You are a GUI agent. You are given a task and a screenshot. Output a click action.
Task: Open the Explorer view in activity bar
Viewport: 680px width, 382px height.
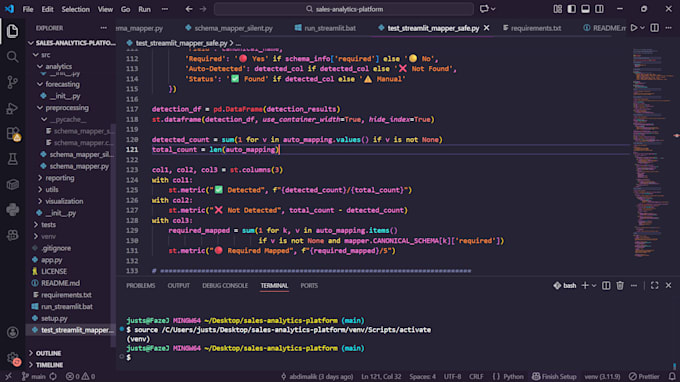coord(12,31)
